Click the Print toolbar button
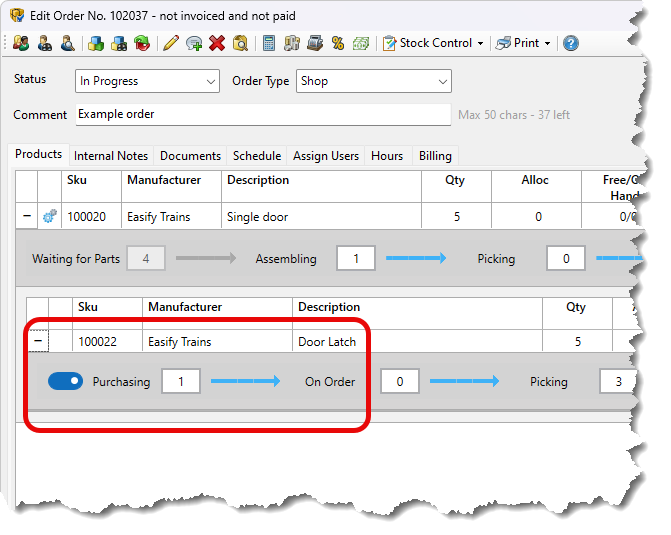Image resolution: width=671 pixels, height=535 pixels. point(519,43)
